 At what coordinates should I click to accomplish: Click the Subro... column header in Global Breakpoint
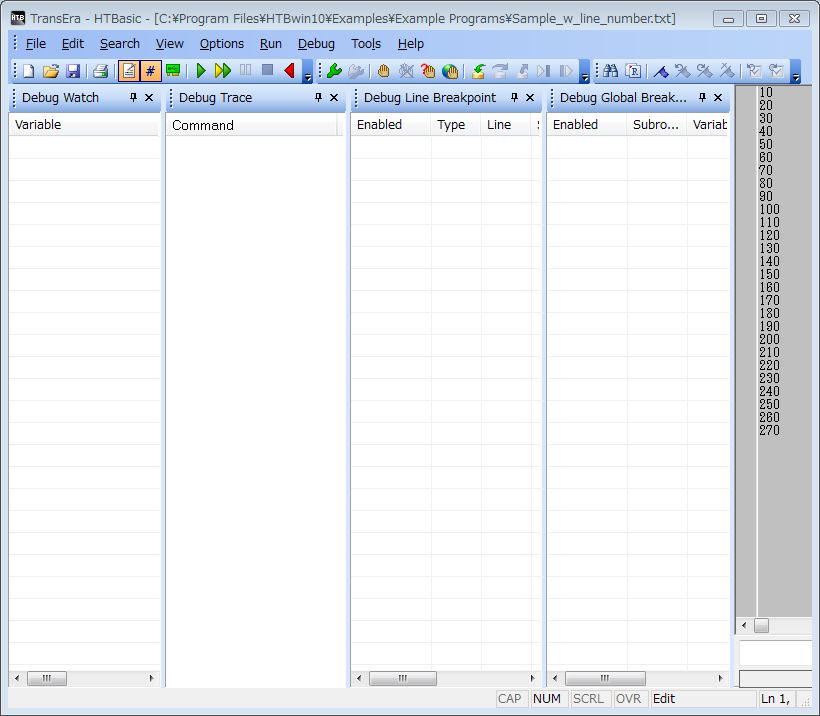(656, 125)
